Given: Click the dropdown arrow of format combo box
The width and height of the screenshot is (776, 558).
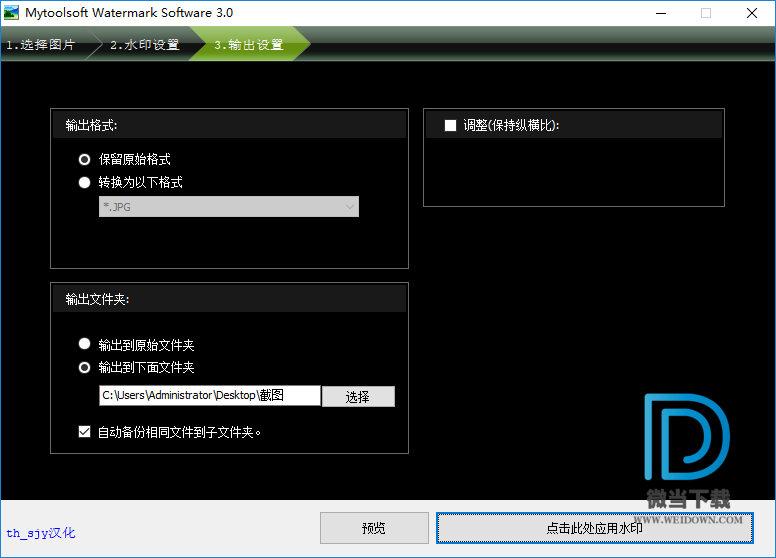Looking at the screenshot, I should point(349,207).
